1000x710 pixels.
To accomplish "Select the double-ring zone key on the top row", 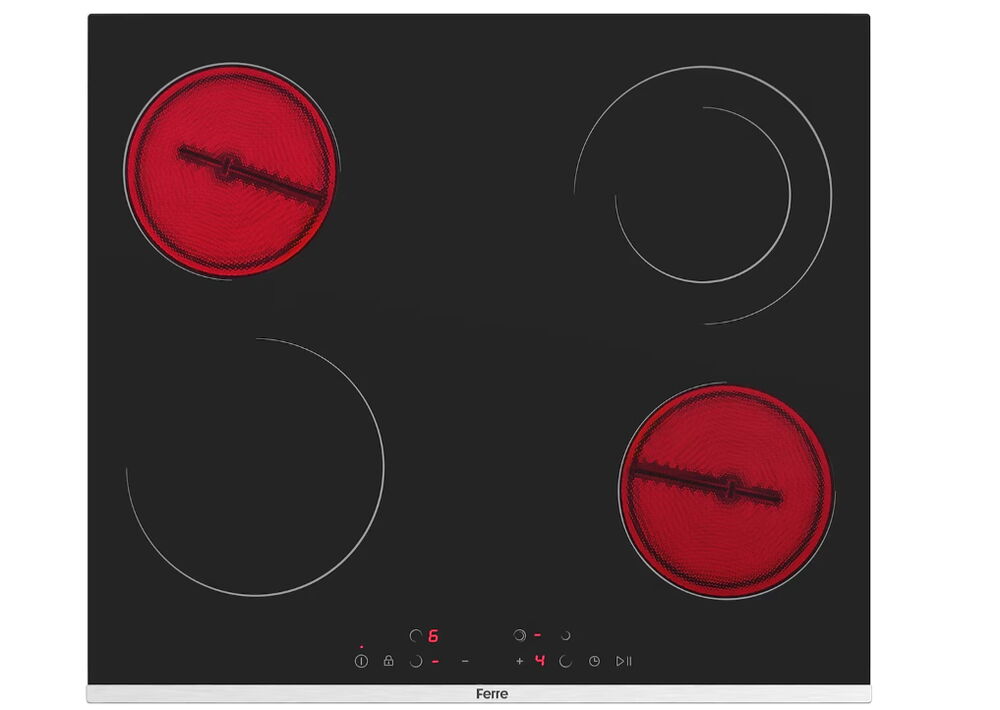I will coord(520,635).
